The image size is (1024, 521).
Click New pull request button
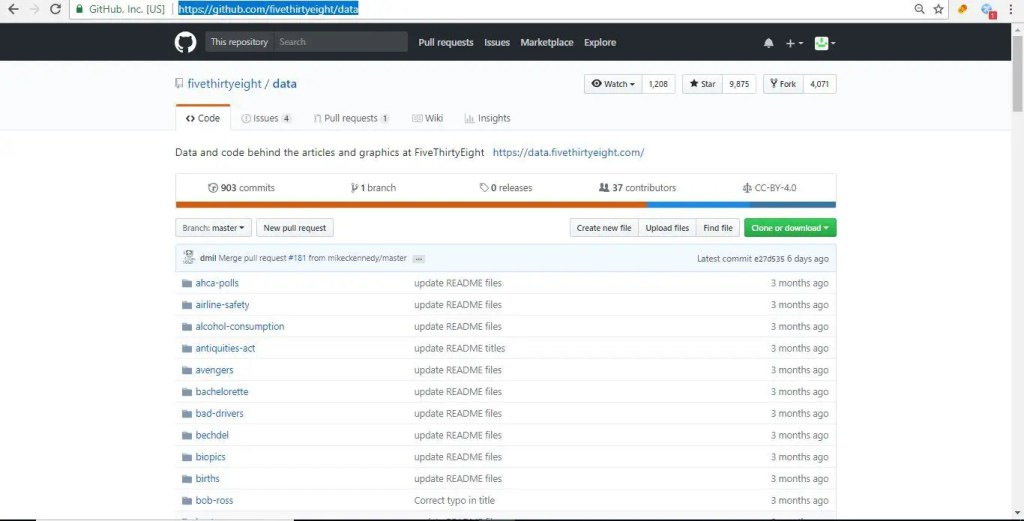[295, 228]
